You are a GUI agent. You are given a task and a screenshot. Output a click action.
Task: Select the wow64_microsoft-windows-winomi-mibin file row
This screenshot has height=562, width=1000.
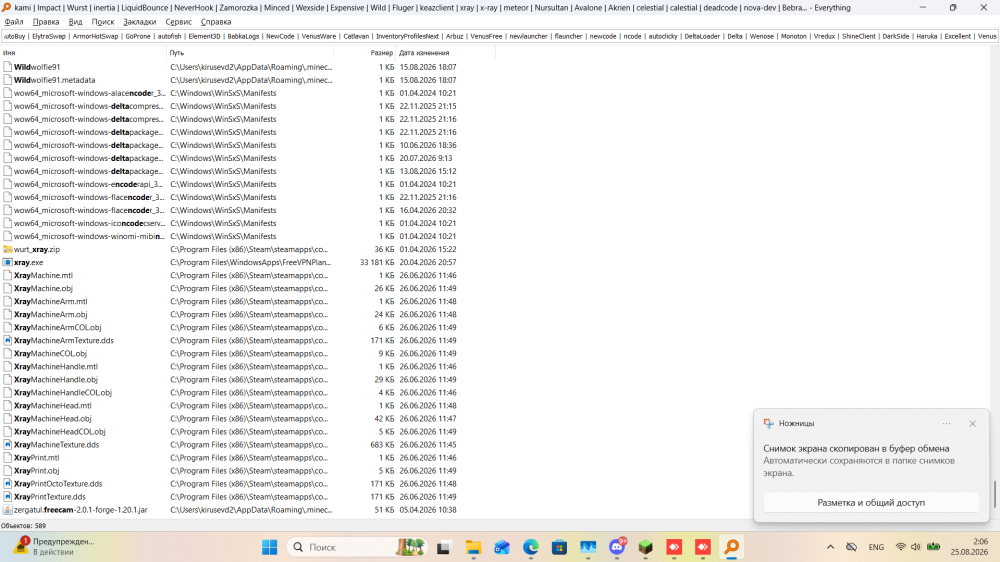(247, 236)
